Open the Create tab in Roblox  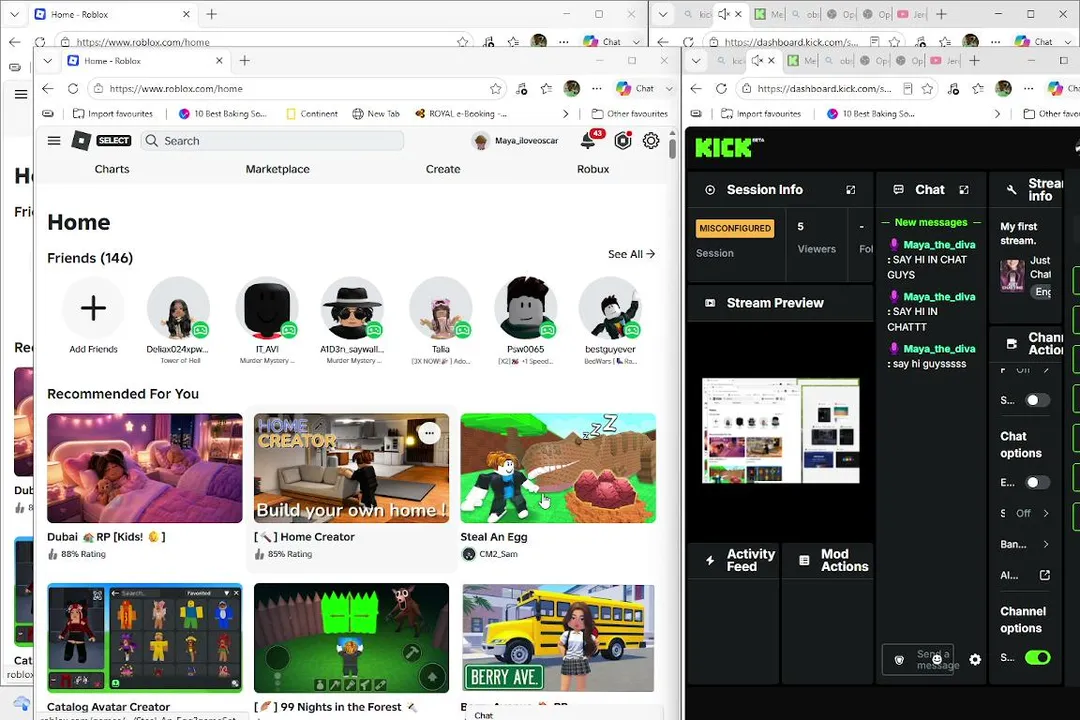[443, 169]
